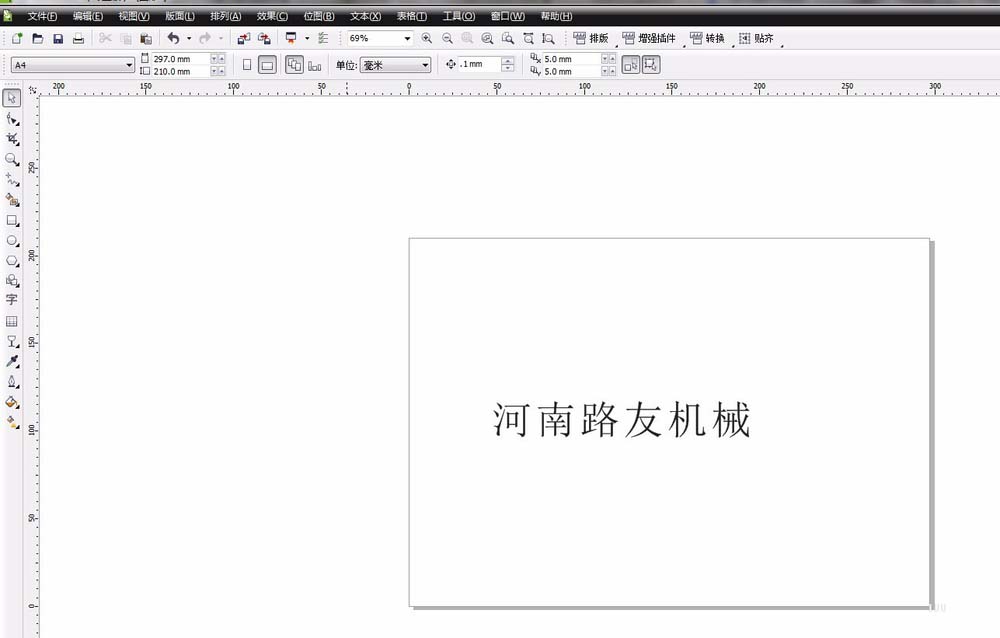Click the Import icon

(244, 38)
